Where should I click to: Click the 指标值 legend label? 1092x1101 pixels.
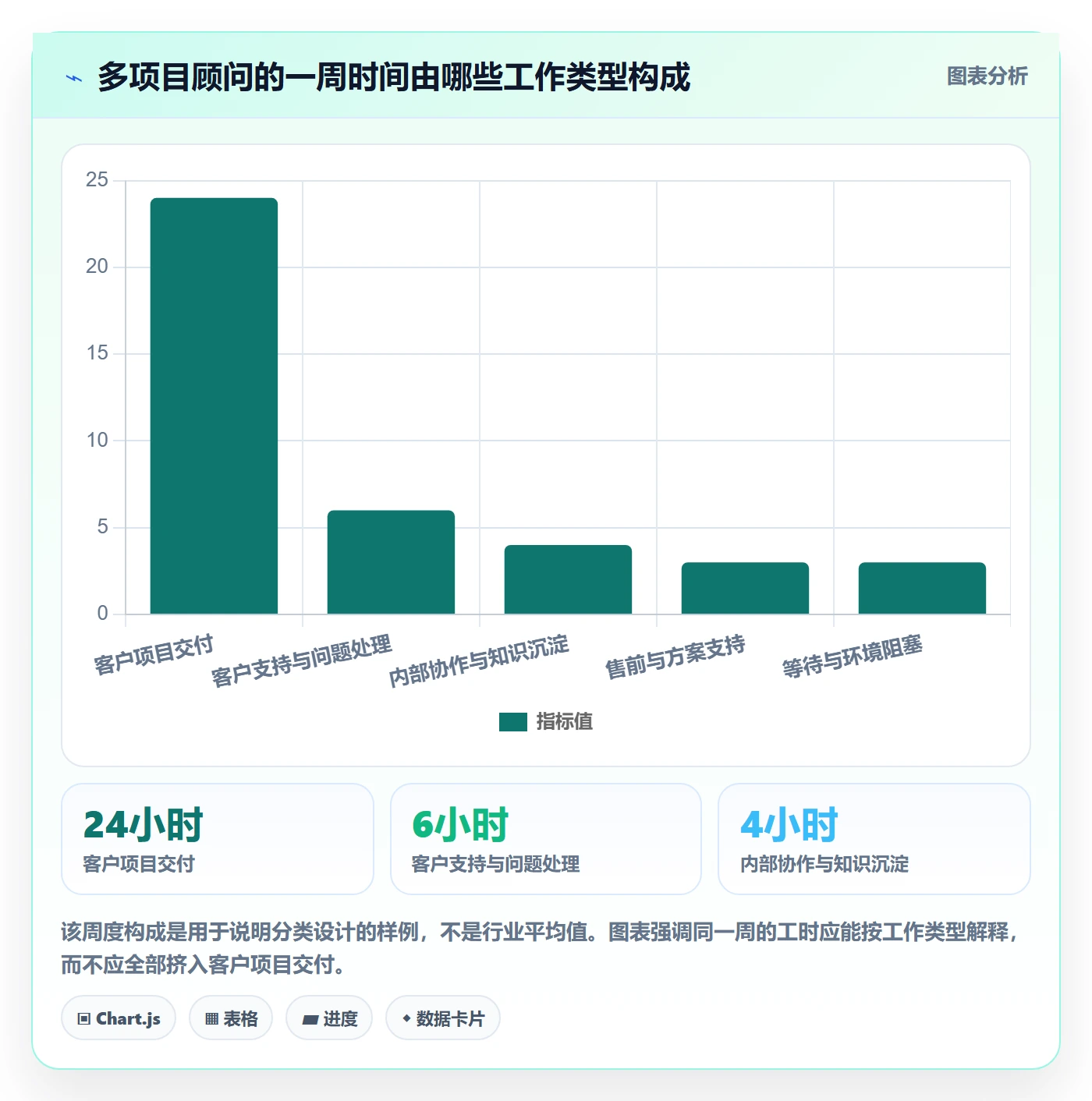tap(565, 722)
